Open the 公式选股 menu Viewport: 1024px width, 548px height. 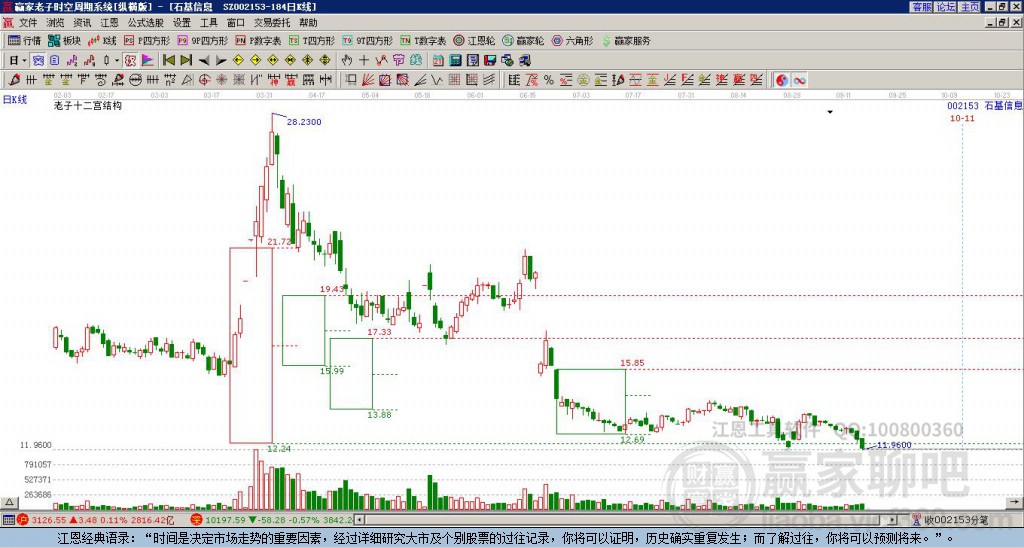click(146, 23)
